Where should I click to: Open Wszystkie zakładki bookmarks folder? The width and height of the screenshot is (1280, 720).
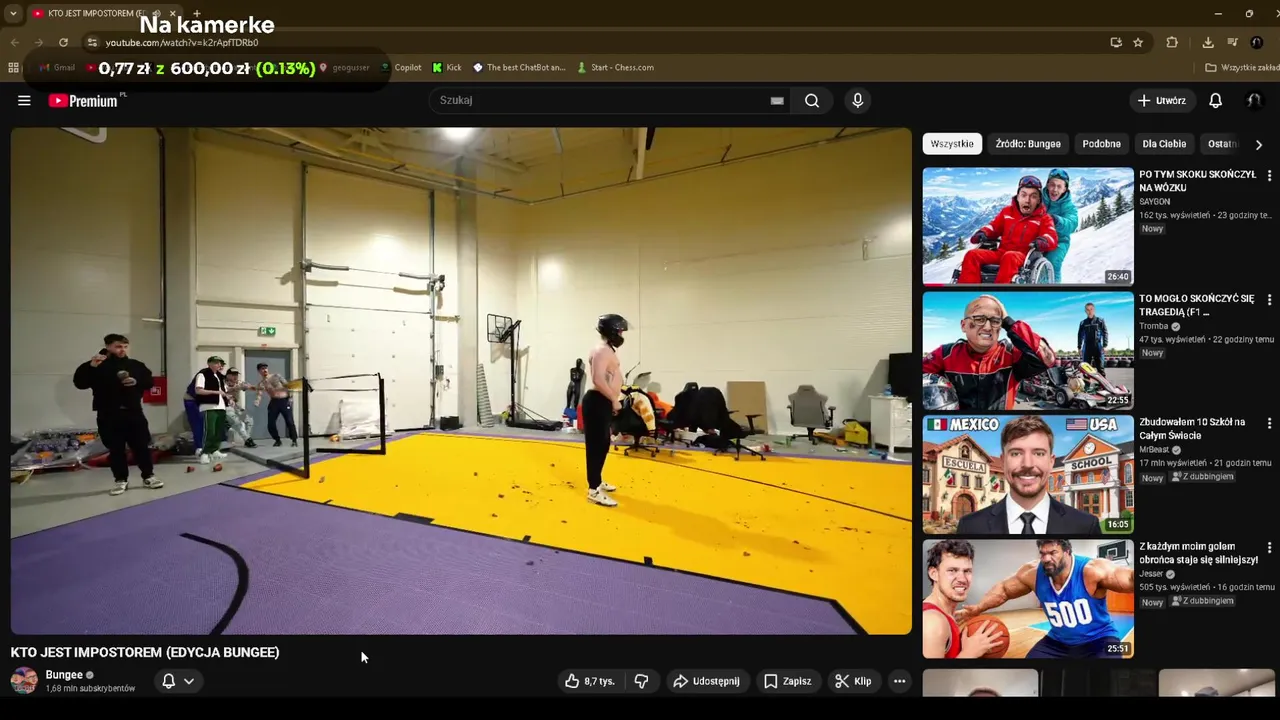click(x=1242, y=68)
